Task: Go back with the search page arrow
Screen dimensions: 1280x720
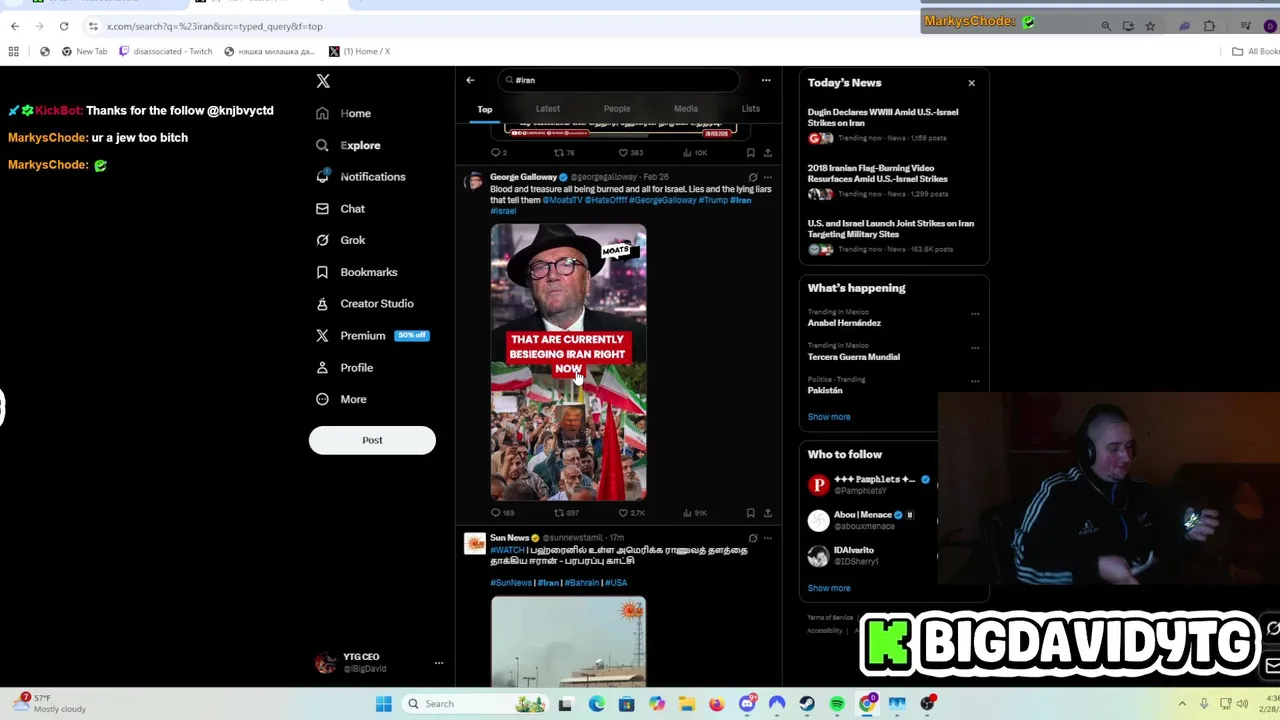Action: pyautogui.click(x=470, y=80)
